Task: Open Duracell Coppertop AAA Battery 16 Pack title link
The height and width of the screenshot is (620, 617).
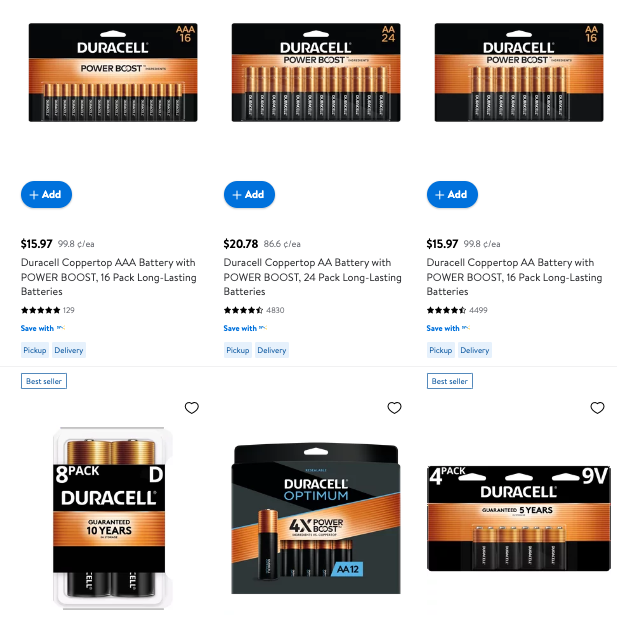Action: click(109, 277)
